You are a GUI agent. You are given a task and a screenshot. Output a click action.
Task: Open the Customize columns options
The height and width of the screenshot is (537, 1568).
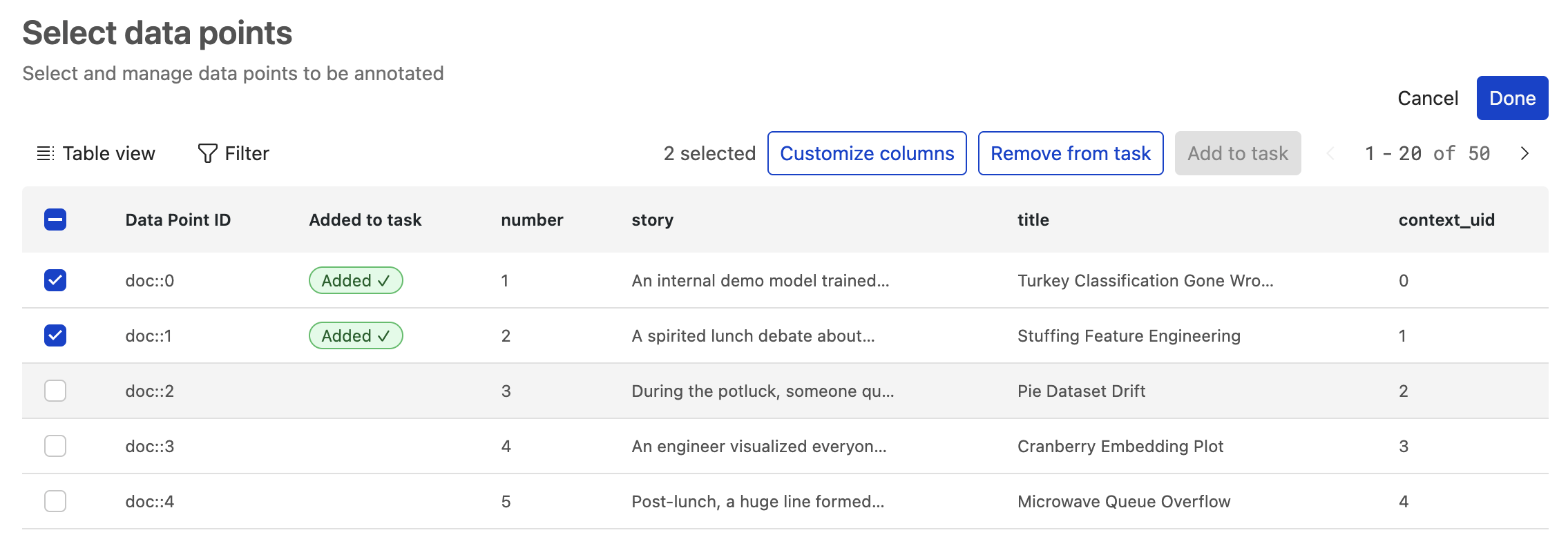[x=867, y=153]
